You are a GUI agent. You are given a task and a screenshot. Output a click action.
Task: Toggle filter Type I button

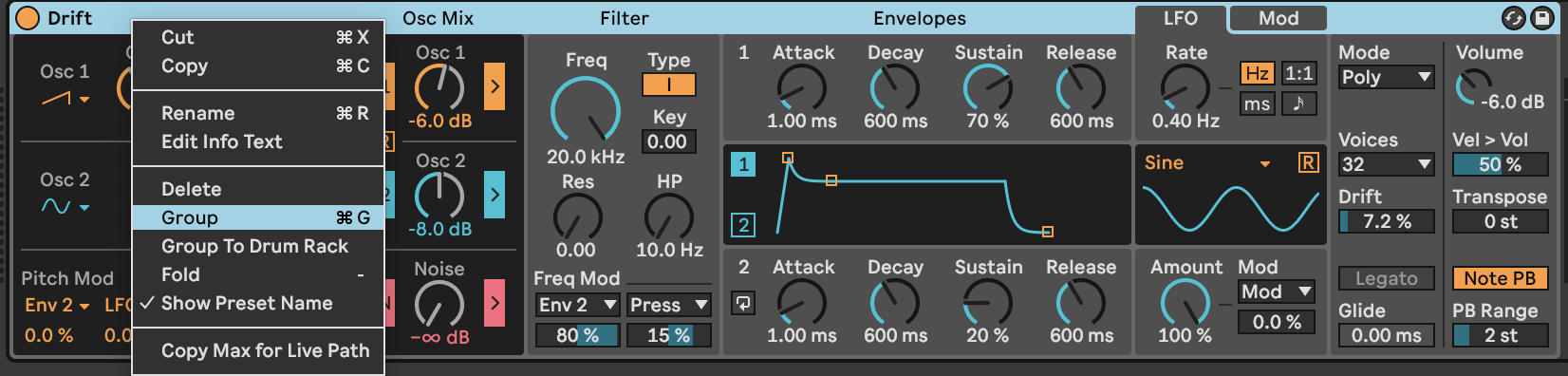668,85
